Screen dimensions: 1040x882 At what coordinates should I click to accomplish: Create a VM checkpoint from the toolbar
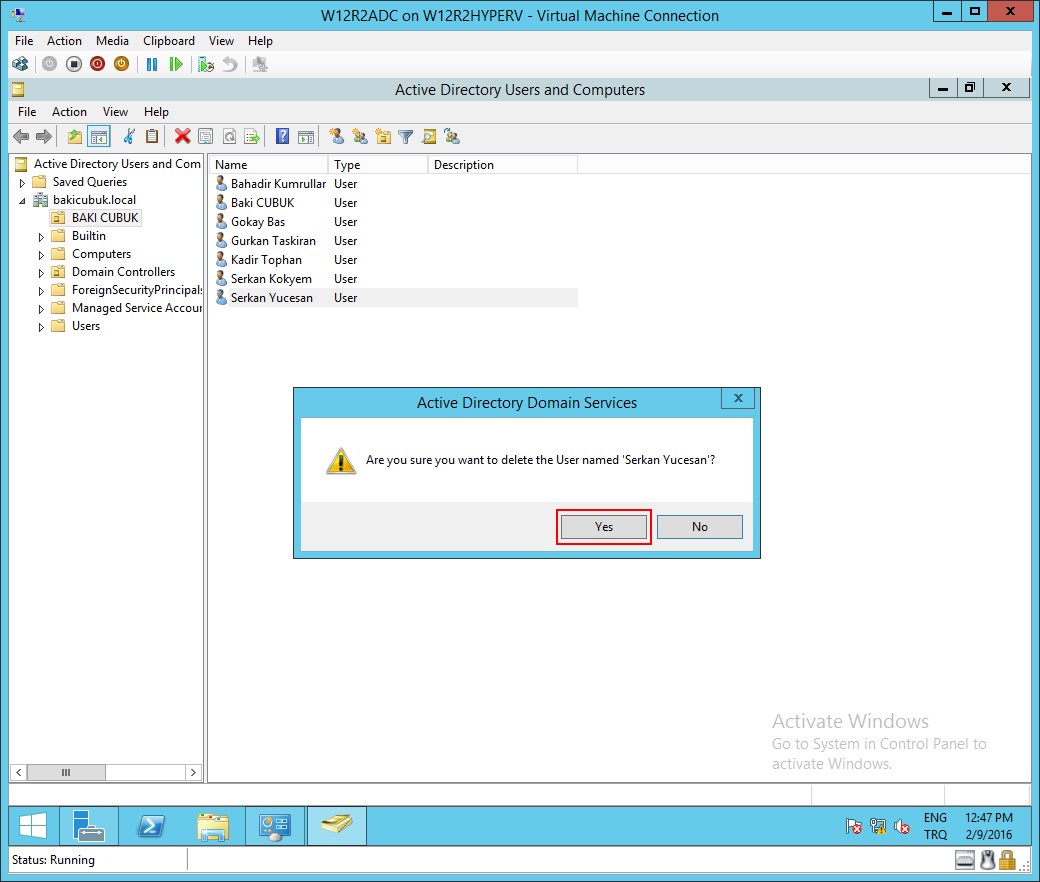(x=206, y=64)
